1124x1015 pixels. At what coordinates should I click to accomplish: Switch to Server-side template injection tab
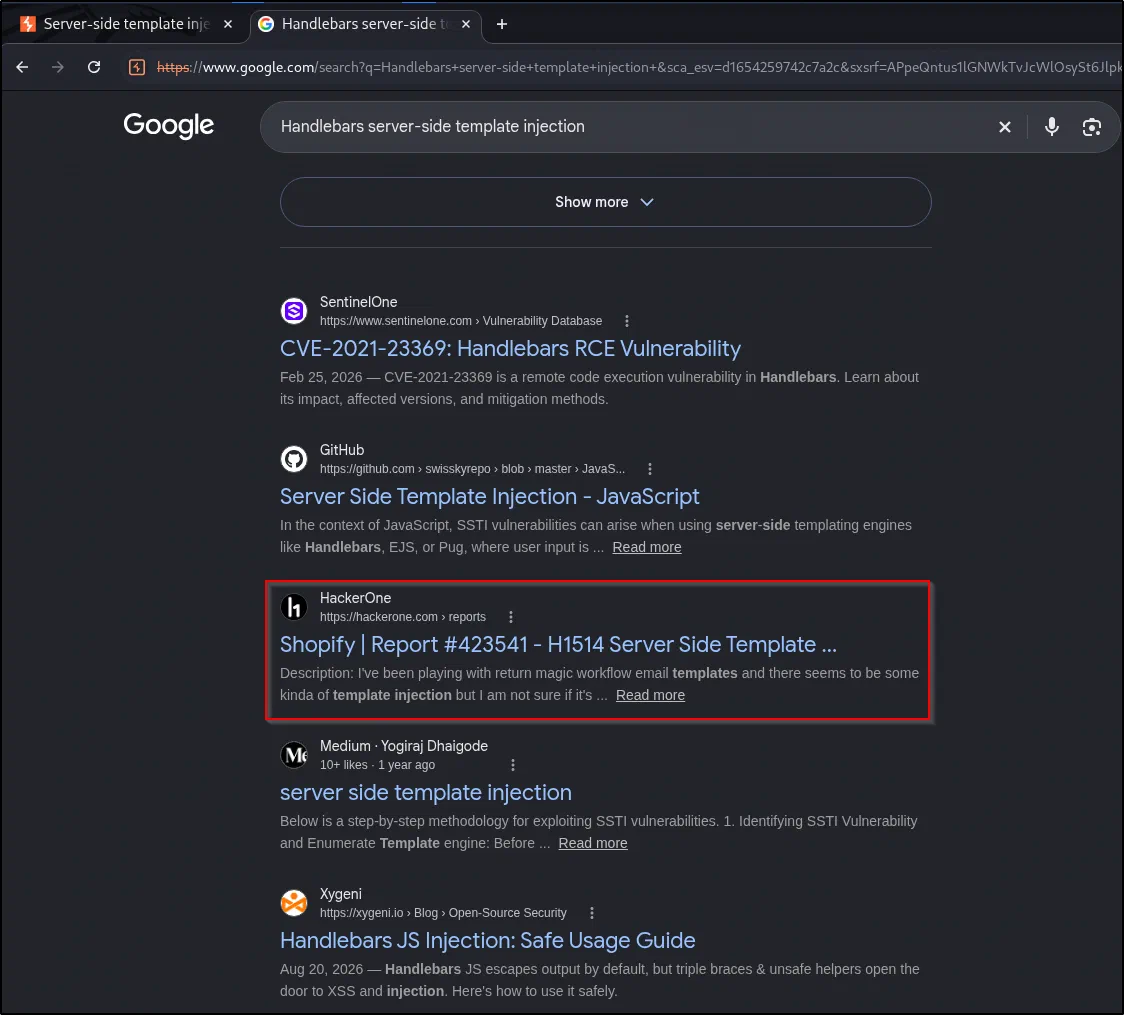click(125, 24)
